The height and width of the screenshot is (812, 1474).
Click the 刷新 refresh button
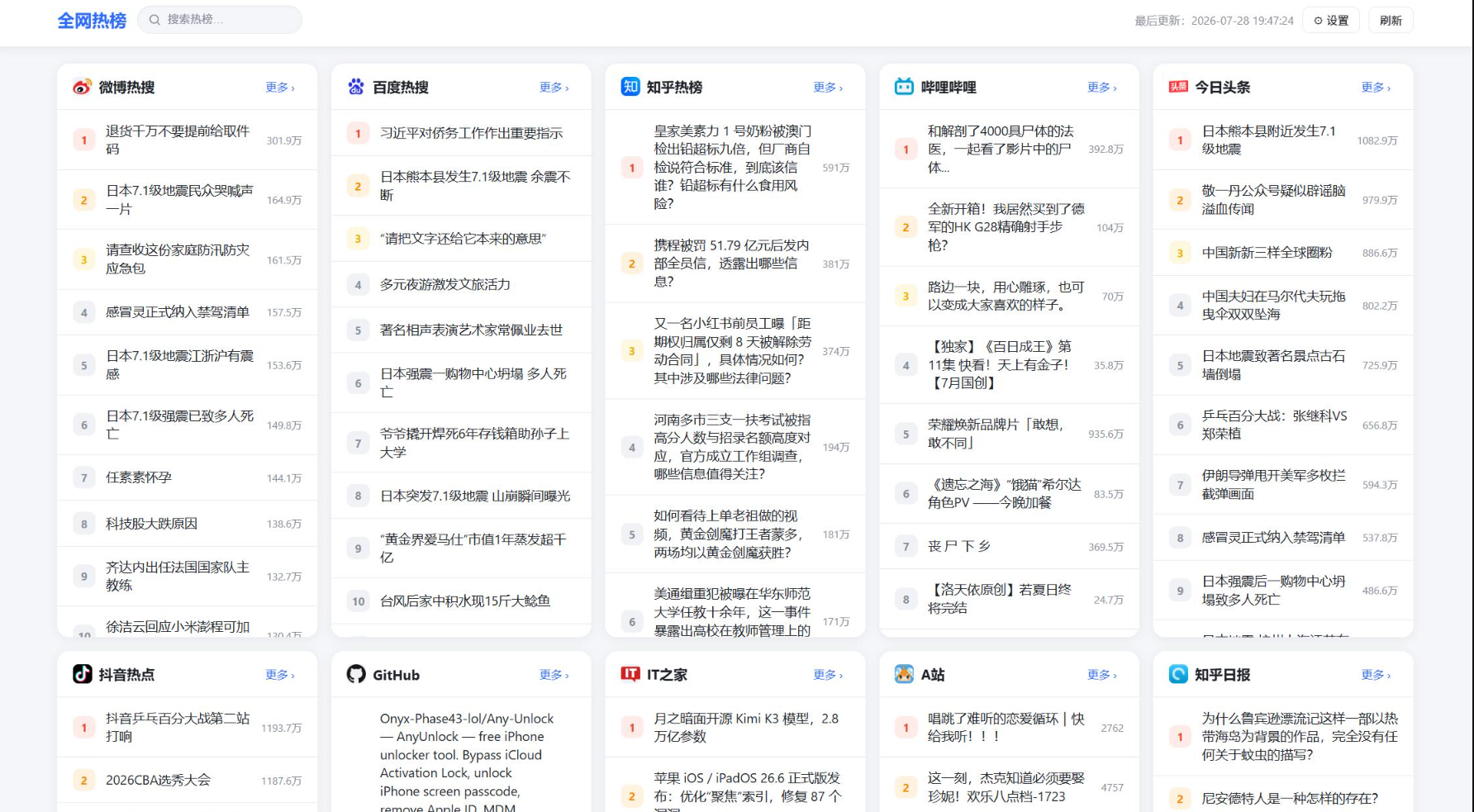1391,21
